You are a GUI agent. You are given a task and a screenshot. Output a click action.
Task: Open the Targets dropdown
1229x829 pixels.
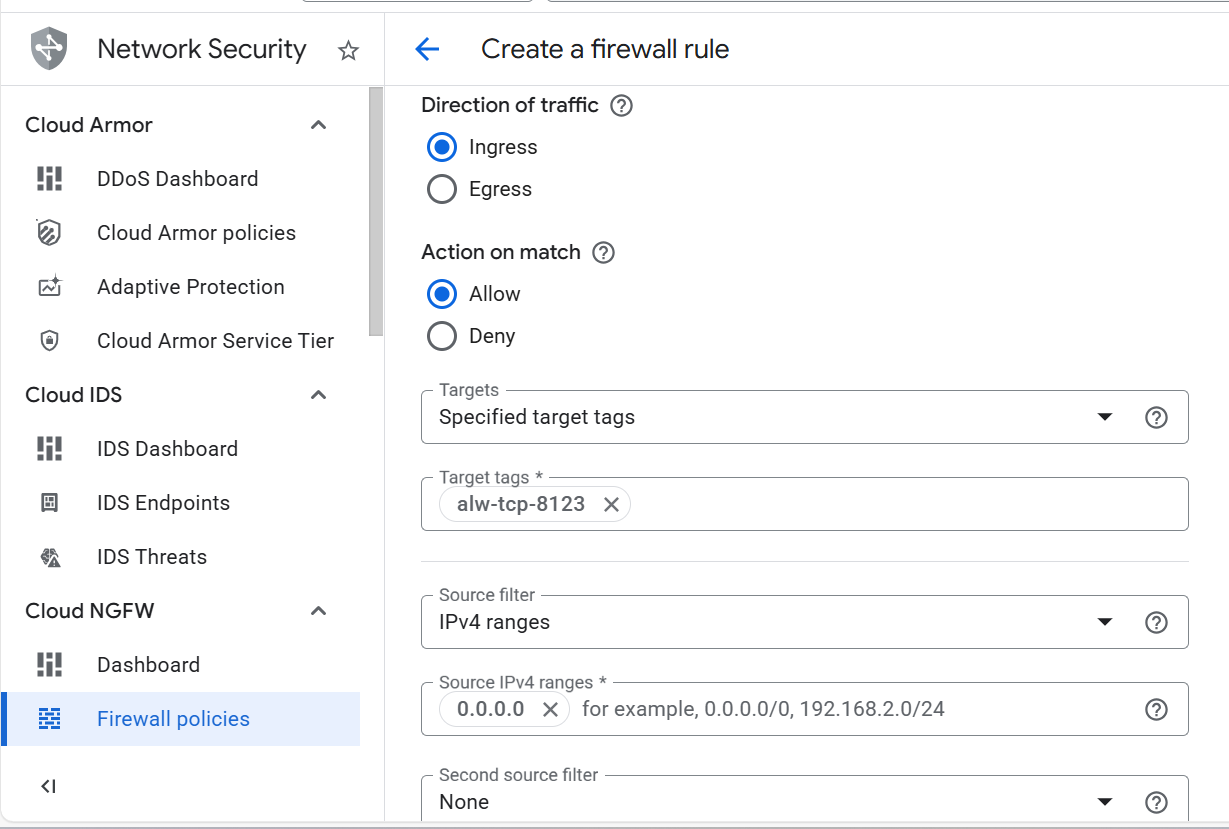click(x=1104, y=417)
